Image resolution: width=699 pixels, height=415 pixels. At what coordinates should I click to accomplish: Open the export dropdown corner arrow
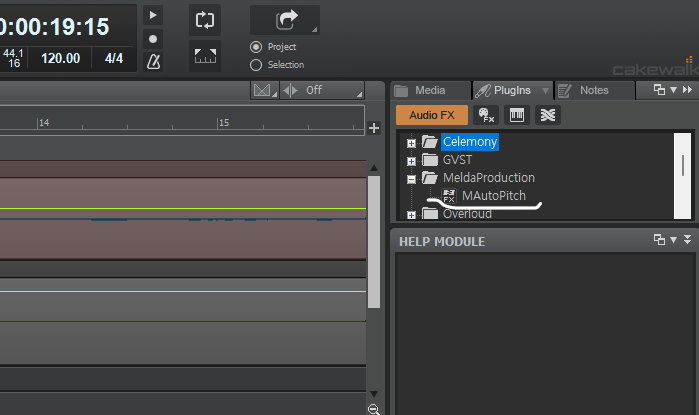pos(314,29)
